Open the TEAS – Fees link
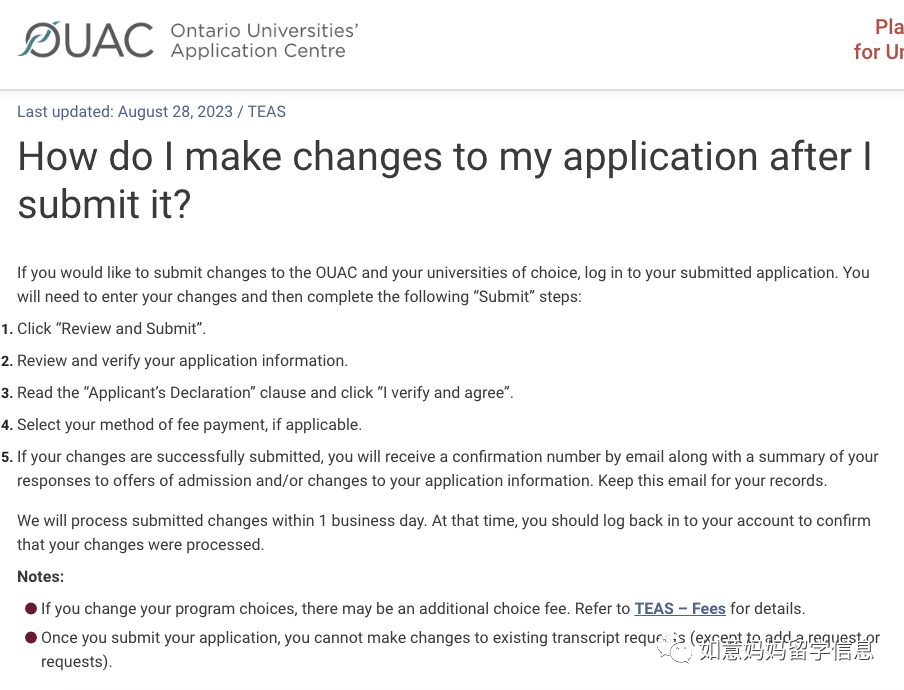The image size is (904, 690). click(x=680, y=609)
